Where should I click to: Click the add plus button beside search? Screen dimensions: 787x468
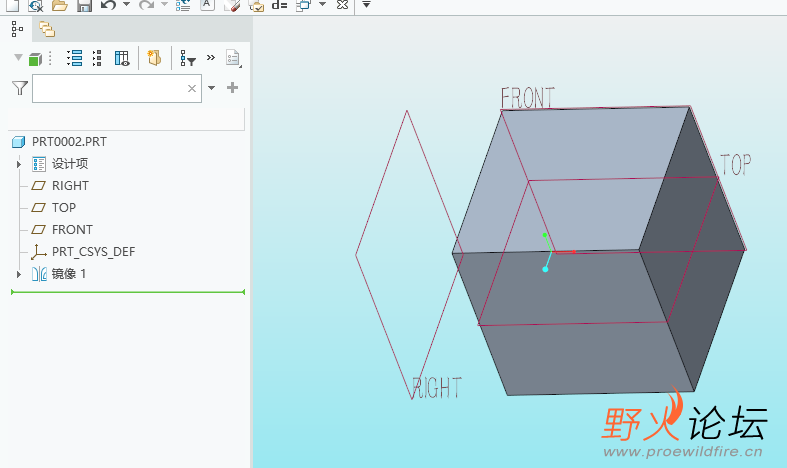coord(233,88)
